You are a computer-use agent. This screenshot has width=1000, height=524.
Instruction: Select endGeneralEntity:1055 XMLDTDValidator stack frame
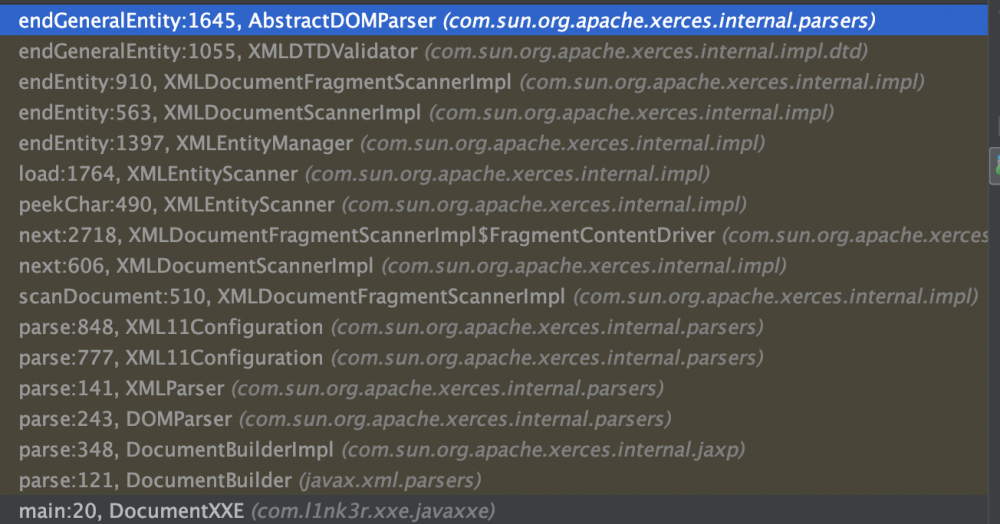pyautogui.click(x=216, y=50)
